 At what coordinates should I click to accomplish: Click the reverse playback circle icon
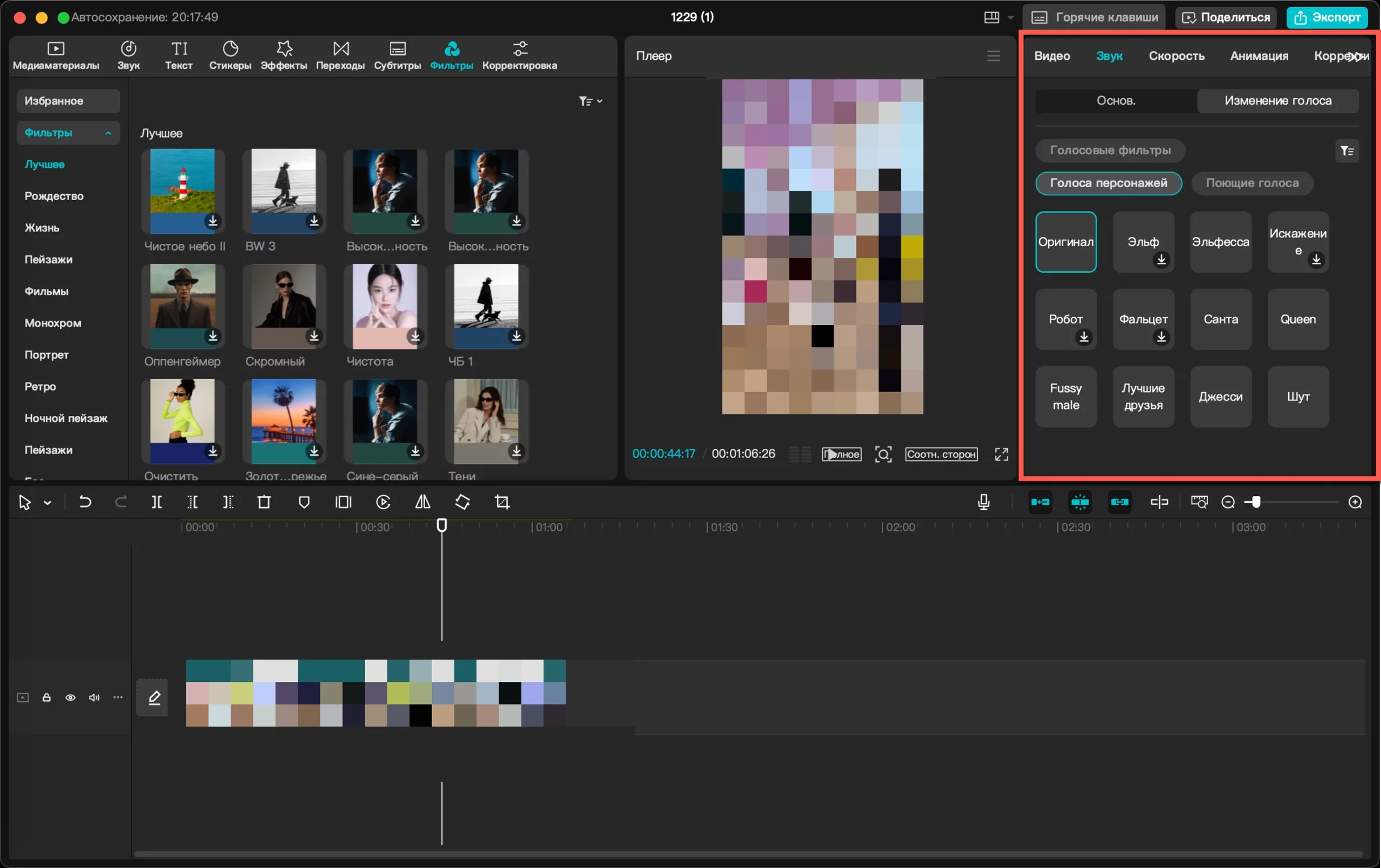(383, 502)
